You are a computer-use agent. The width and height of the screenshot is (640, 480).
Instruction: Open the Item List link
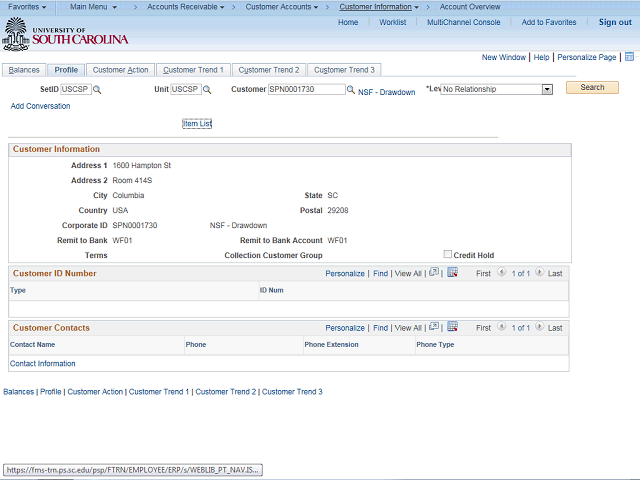(197, 124)
